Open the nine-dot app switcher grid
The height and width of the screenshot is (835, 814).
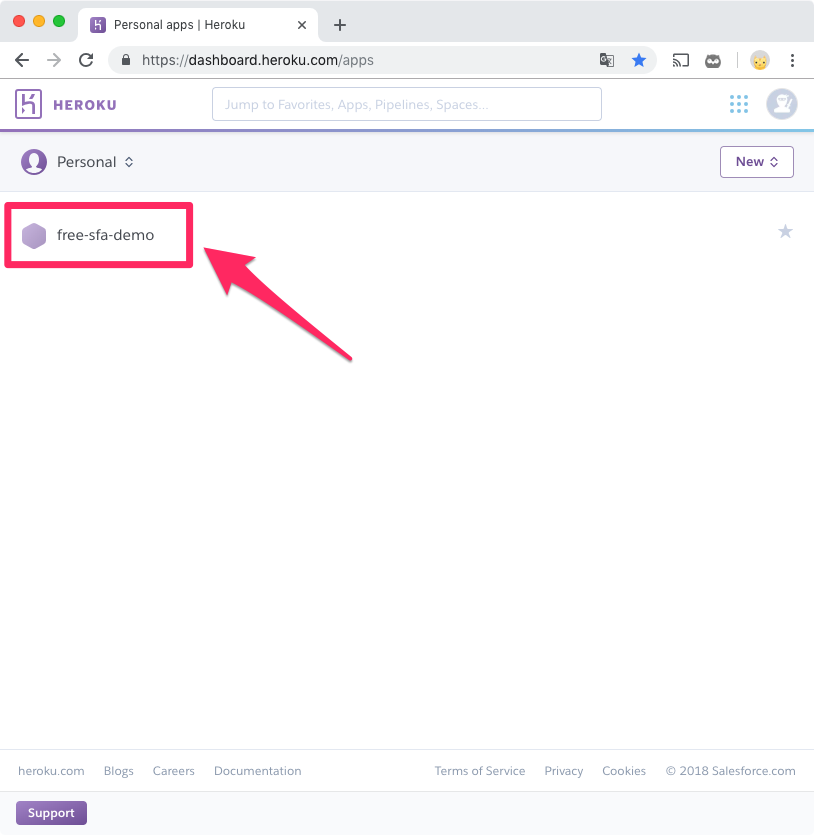point(739,104)
